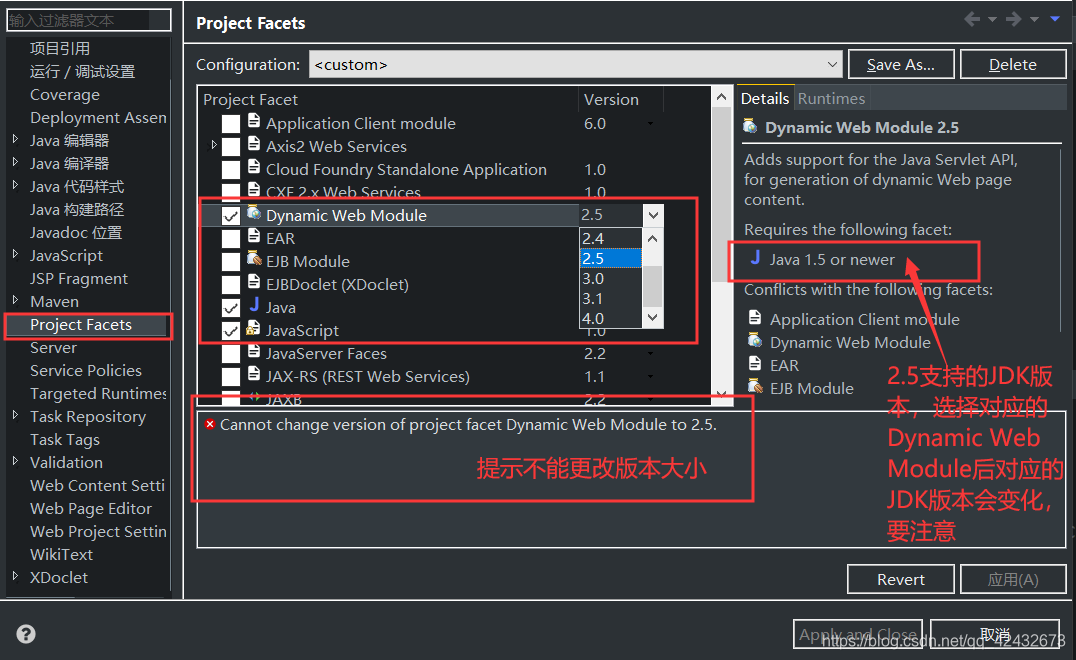Click the Axis2 Web Services facet icon

pos(254,144)
